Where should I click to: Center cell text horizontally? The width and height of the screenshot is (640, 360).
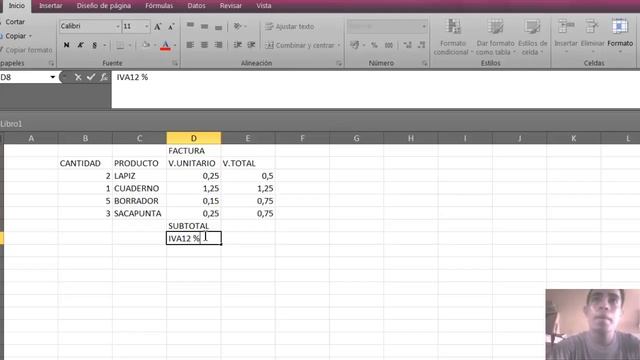pyautogui.click(x=204, y=45)
